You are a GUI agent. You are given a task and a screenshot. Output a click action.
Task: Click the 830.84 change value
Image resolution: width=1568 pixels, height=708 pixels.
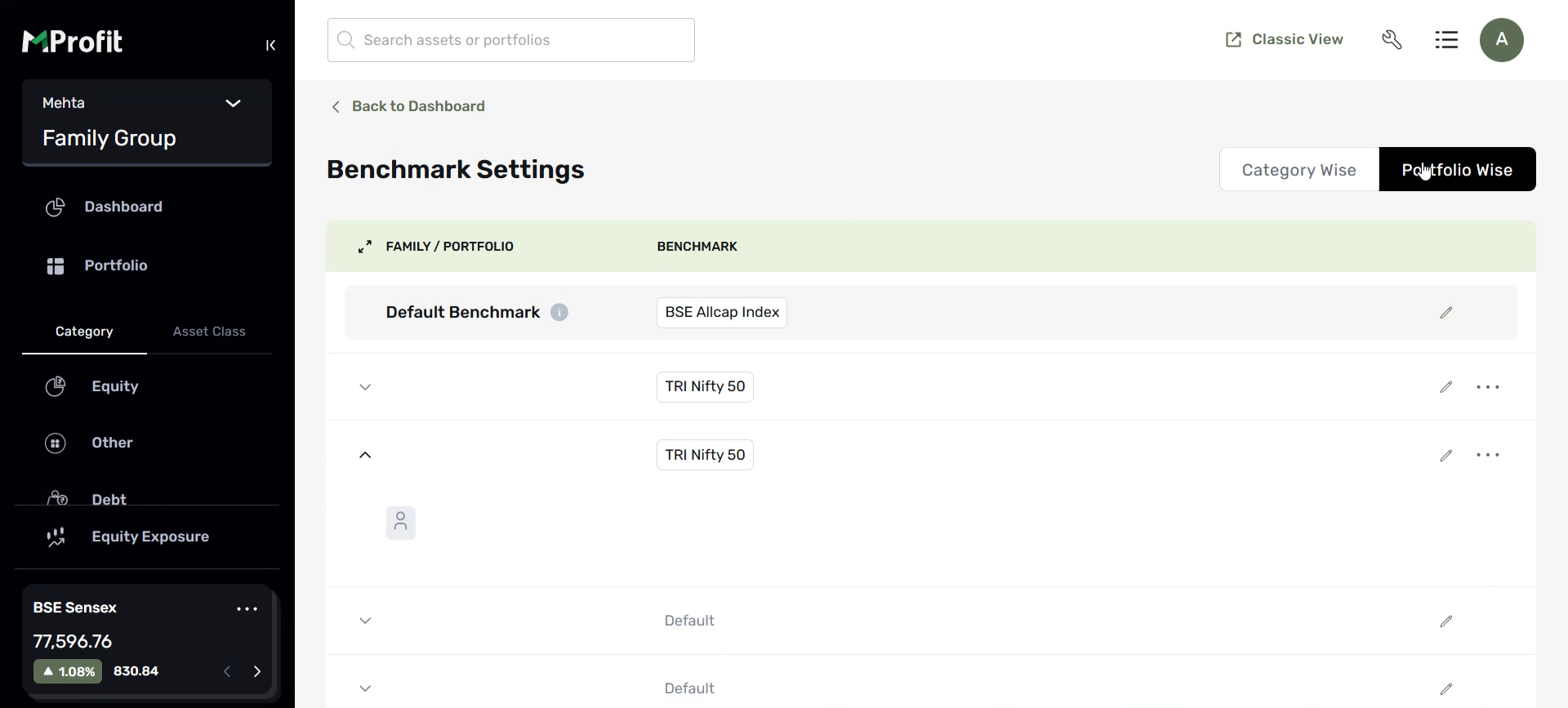pyautogui.click(x=136, y=671)
